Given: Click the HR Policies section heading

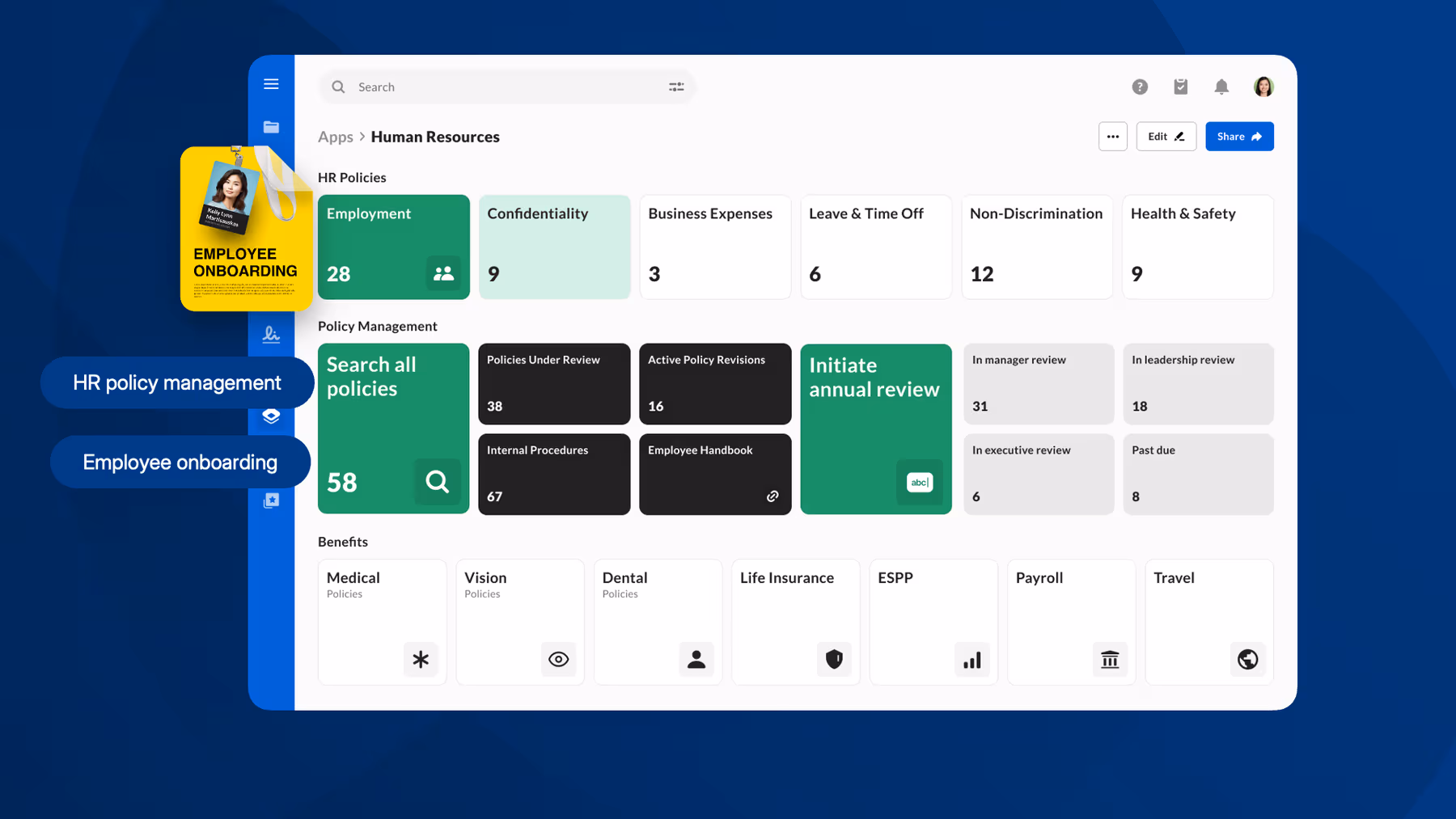Looking at the screenshot, I should 352,177.
